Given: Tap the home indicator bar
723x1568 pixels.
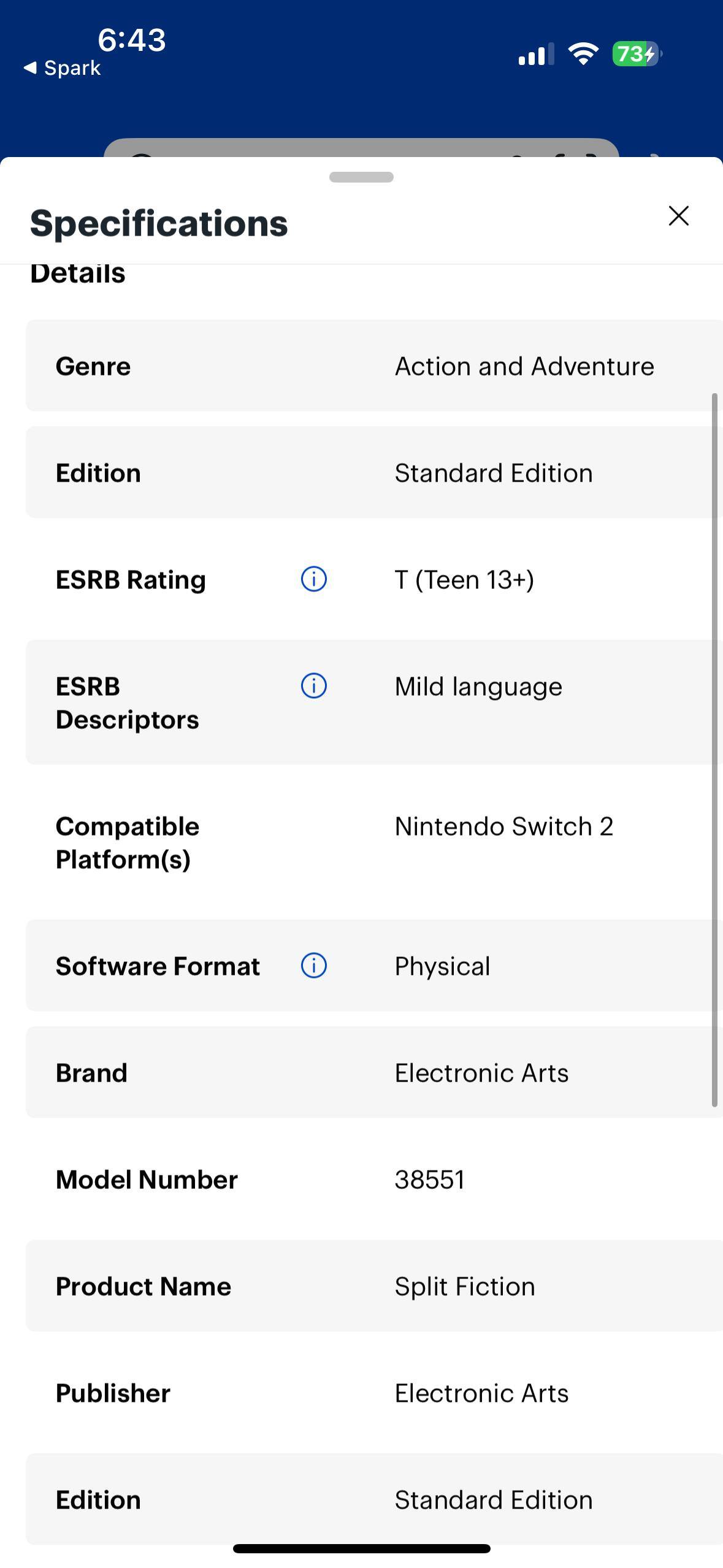Looking at the screenshot, I should 361,1548.
